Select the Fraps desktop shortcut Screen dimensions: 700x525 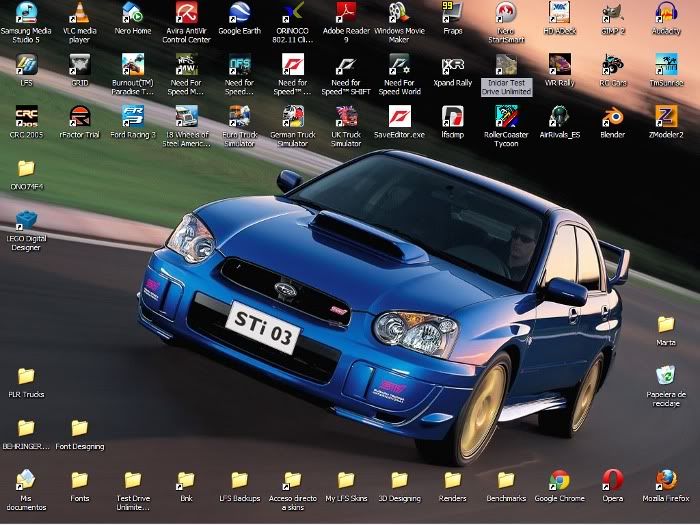pos(452,14)
